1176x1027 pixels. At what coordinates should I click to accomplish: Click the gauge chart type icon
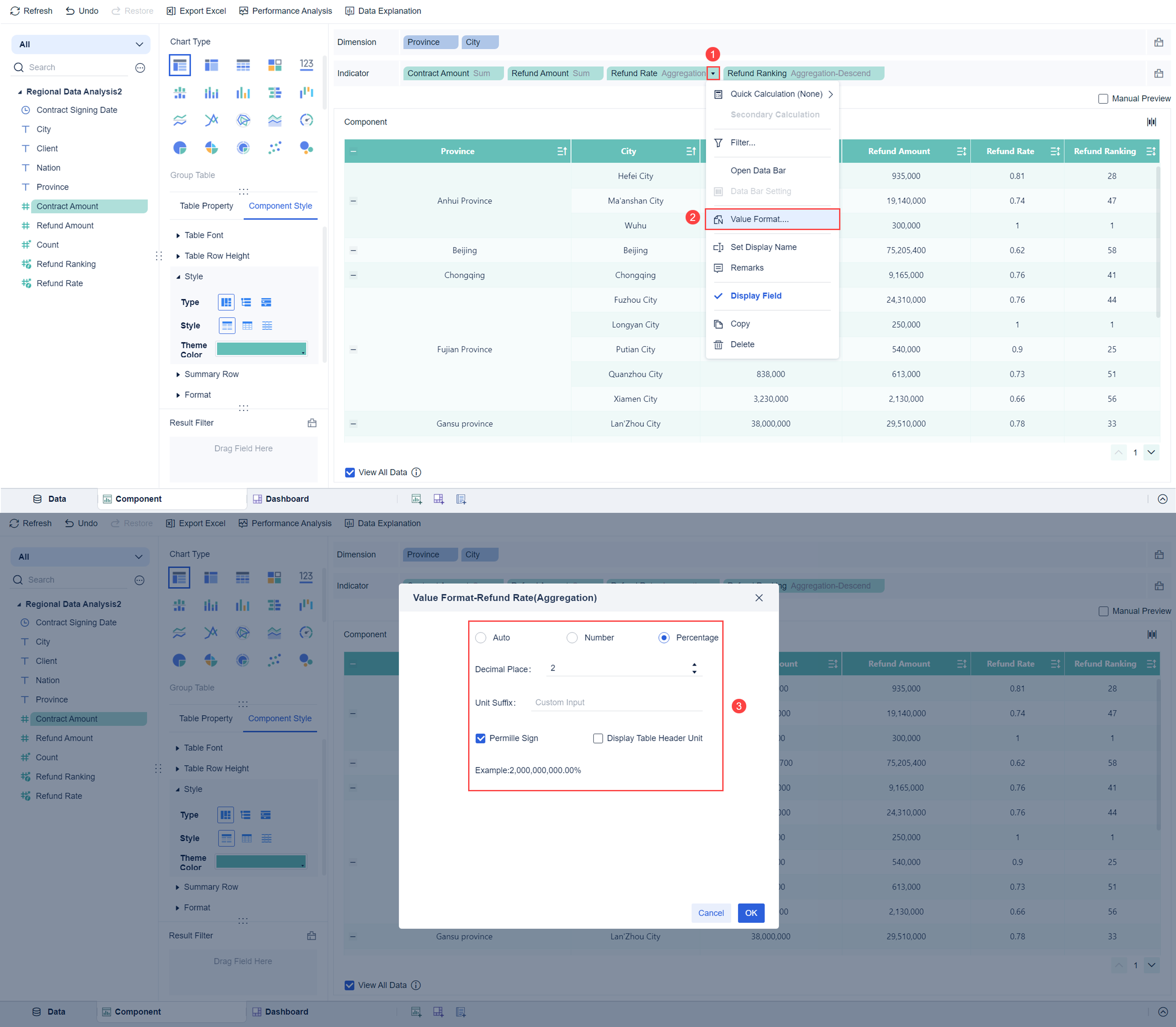click(x=306, y=120)
